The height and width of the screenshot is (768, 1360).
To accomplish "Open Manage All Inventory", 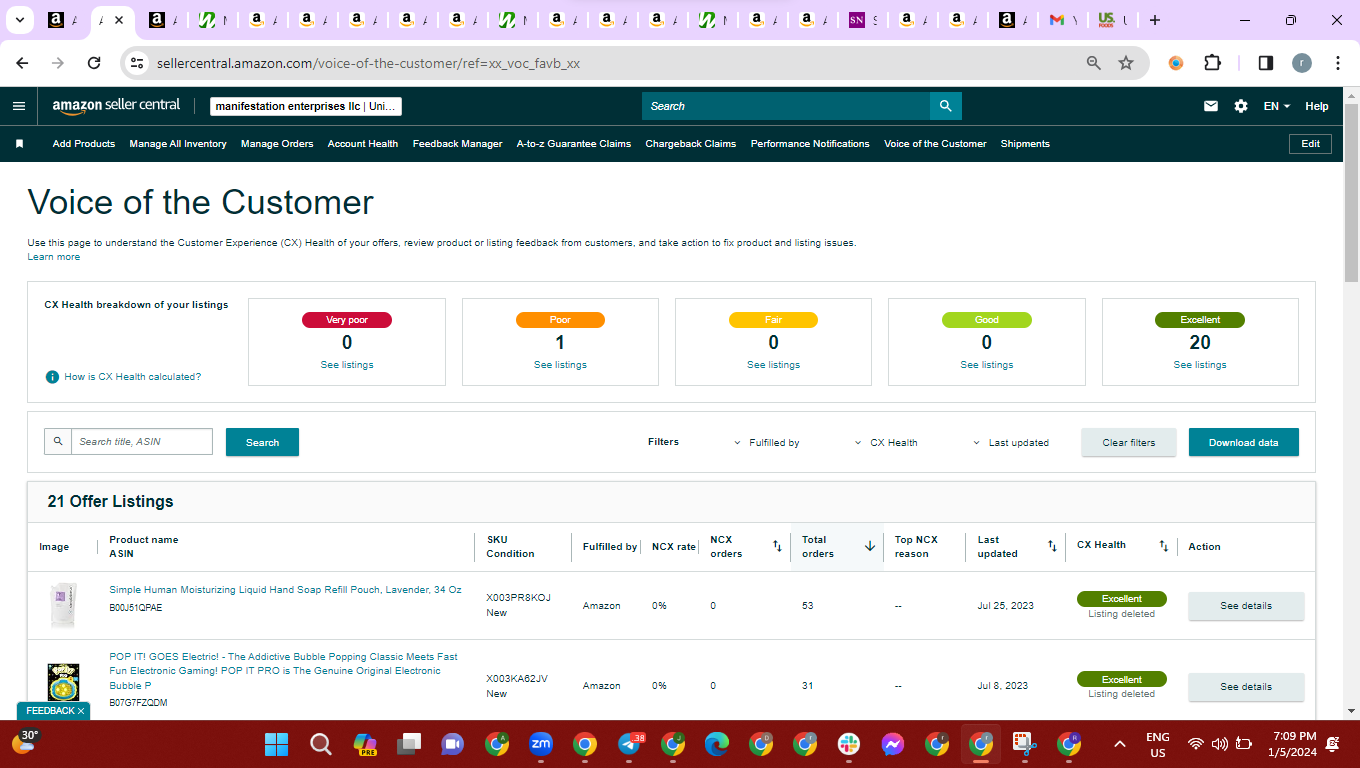I will pos(178,144).
